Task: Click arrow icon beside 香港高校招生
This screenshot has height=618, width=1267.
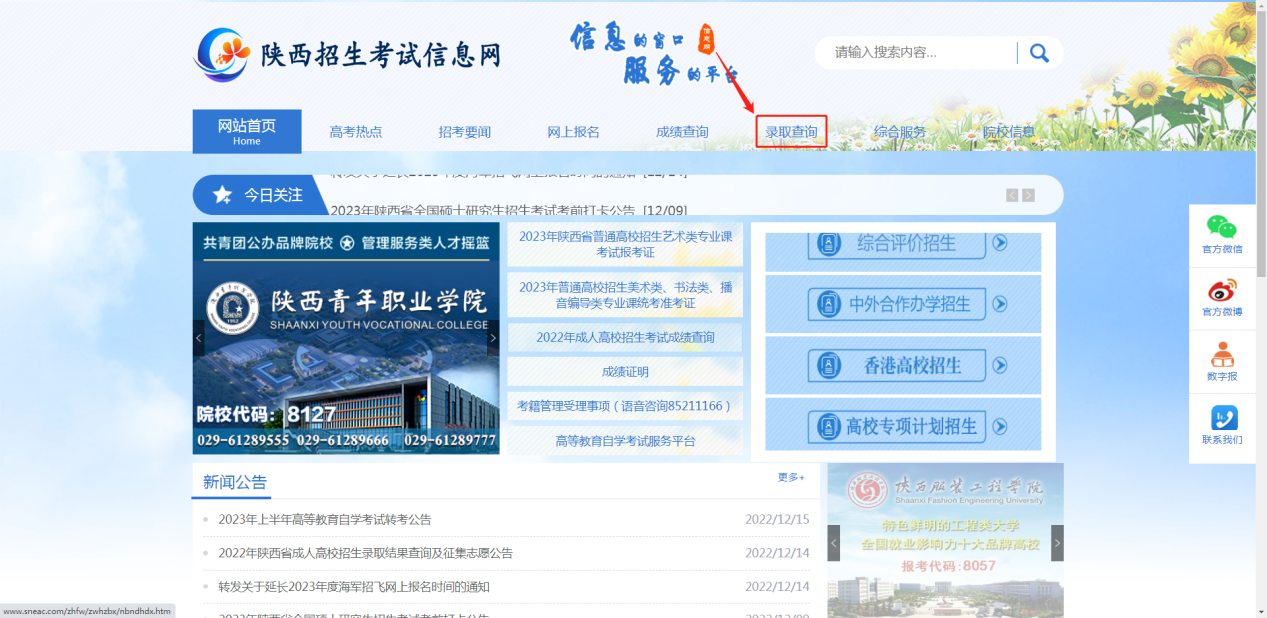Action: 999,365
